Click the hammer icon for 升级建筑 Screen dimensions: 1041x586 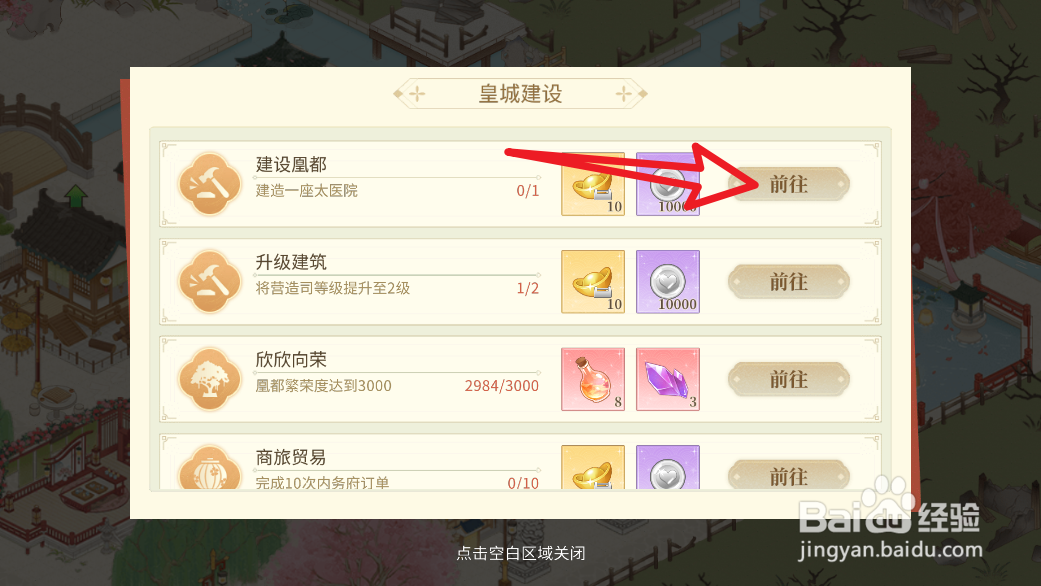[210, 281]
